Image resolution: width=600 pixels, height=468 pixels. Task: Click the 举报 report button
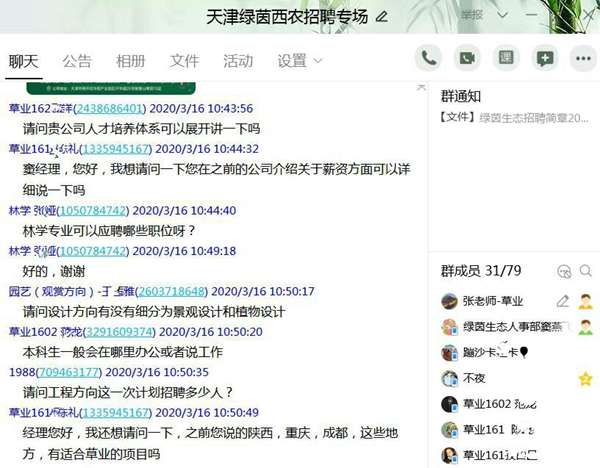click(x=473, y=15)
